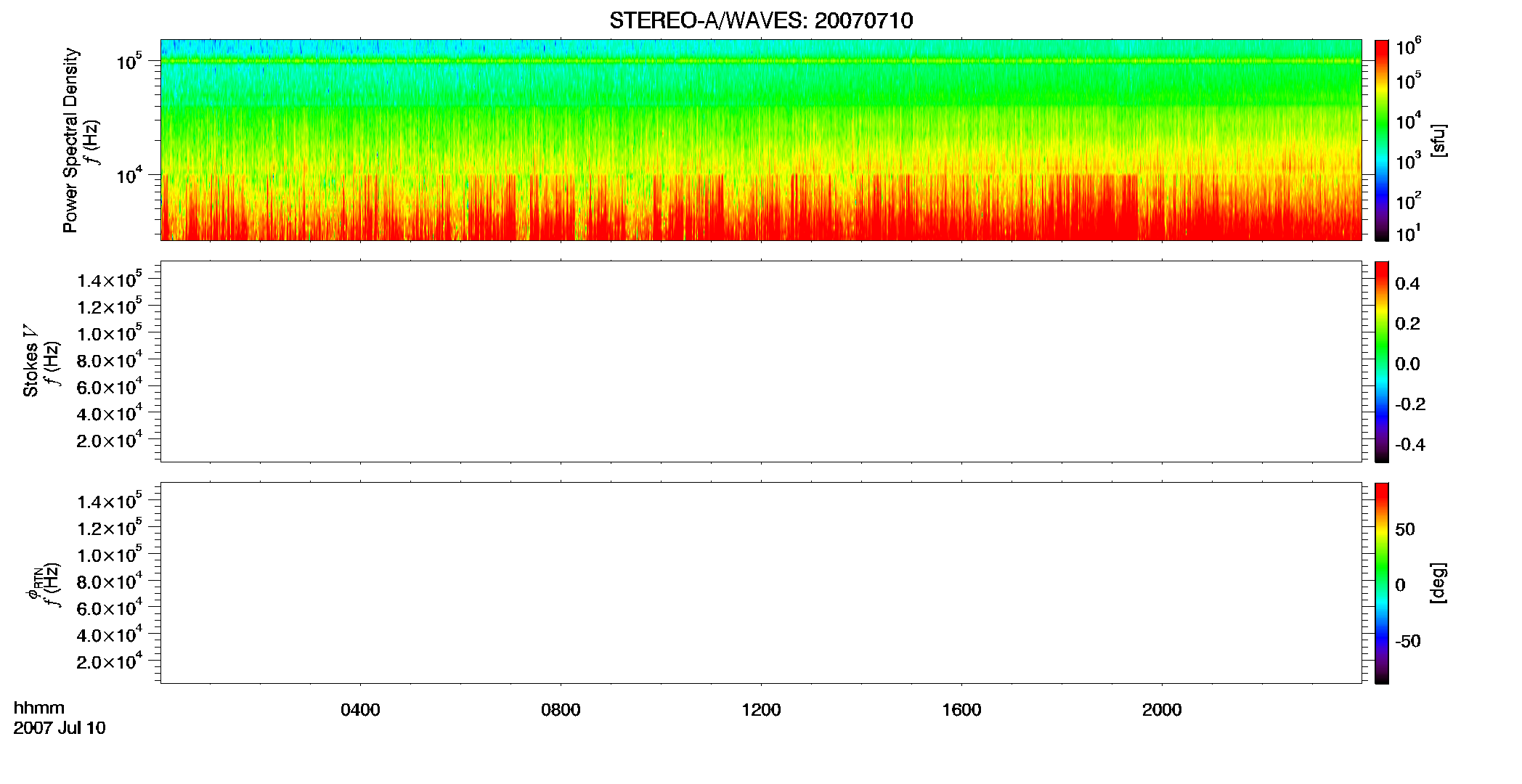Click the plot title STEREO-A/WAVES: 20070710
Viewport: 1522px width, 784px height.
tap(761, 21)
